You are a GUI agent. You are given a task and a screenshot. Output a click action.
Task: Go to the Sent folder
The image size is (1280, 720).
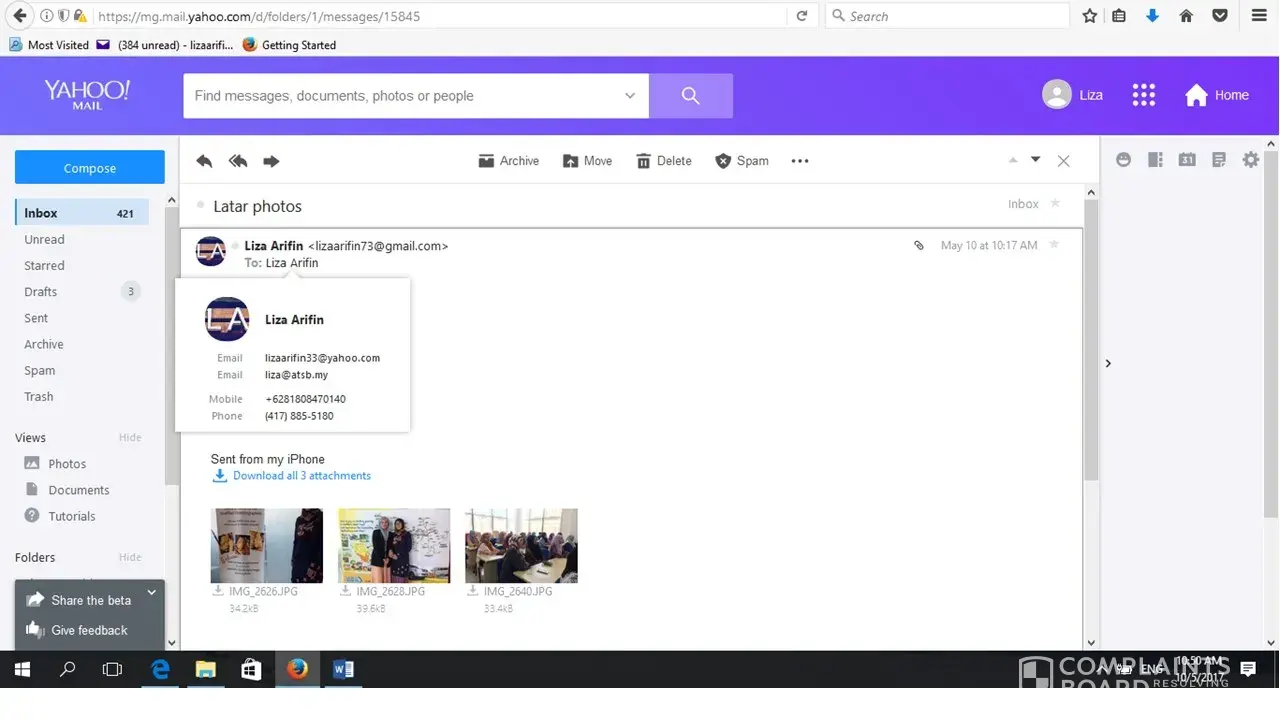pos(36,318)
